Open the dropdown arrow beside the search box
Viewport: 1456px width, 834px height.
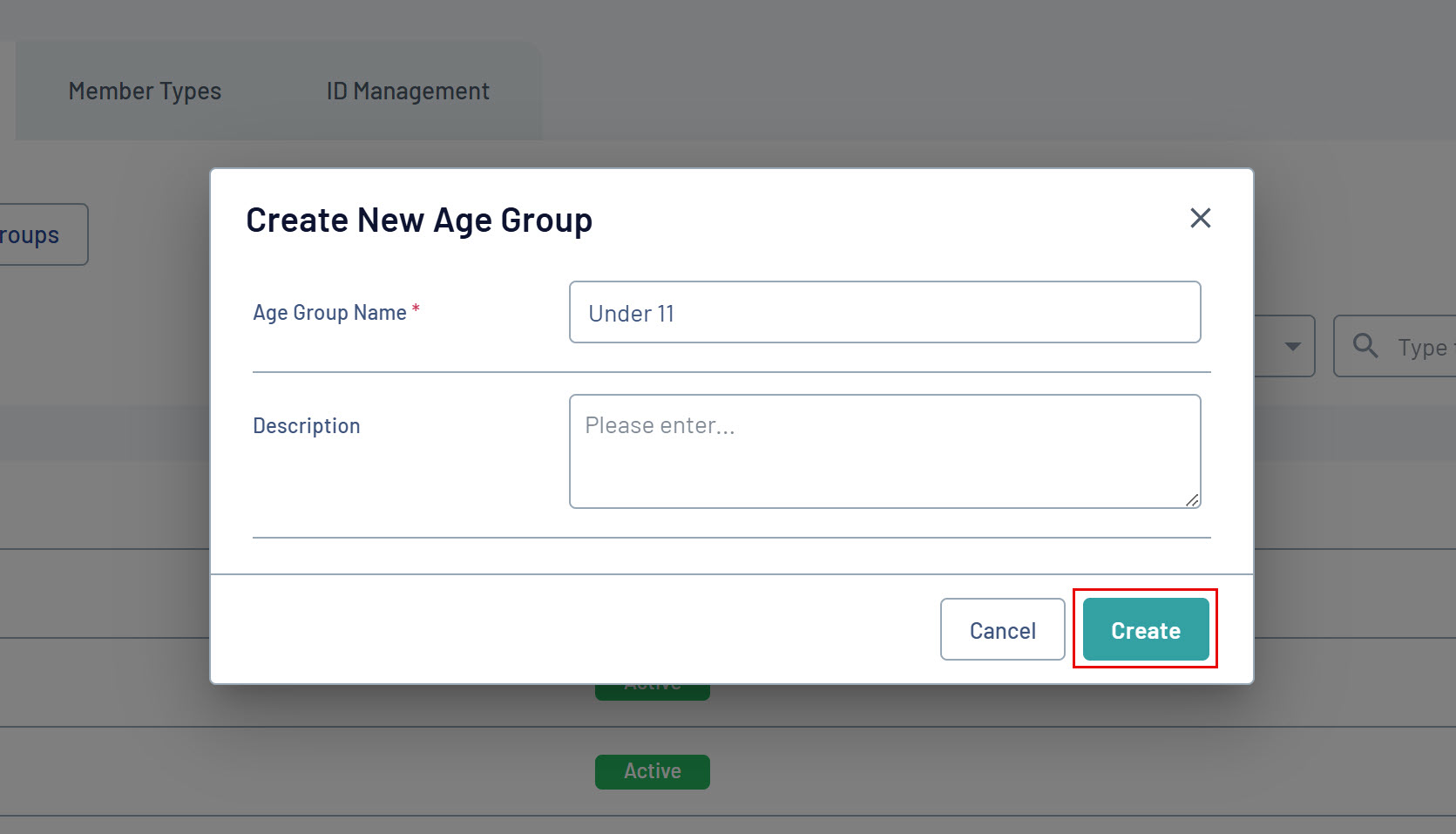point(1292,346)
